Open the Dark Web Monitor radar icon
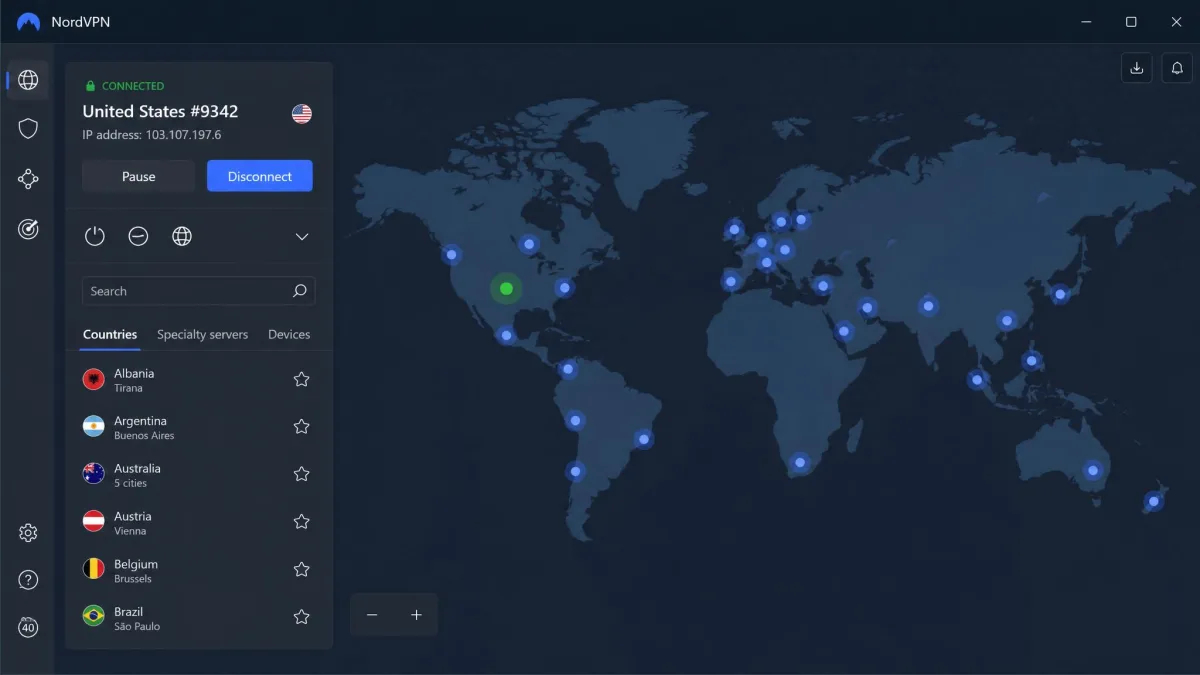The image size is (1200, 675). point(28,229)
